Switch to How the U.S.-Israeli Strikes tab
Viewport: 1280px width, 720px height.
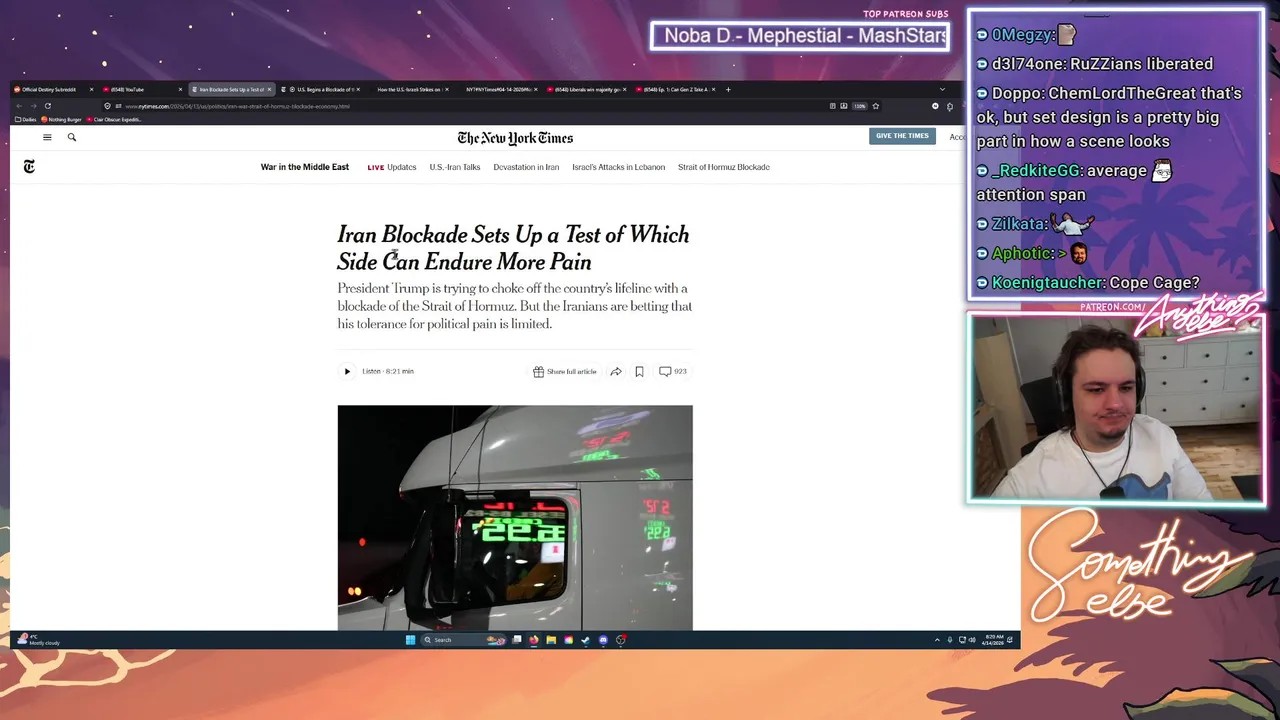[x=410, y=90]
